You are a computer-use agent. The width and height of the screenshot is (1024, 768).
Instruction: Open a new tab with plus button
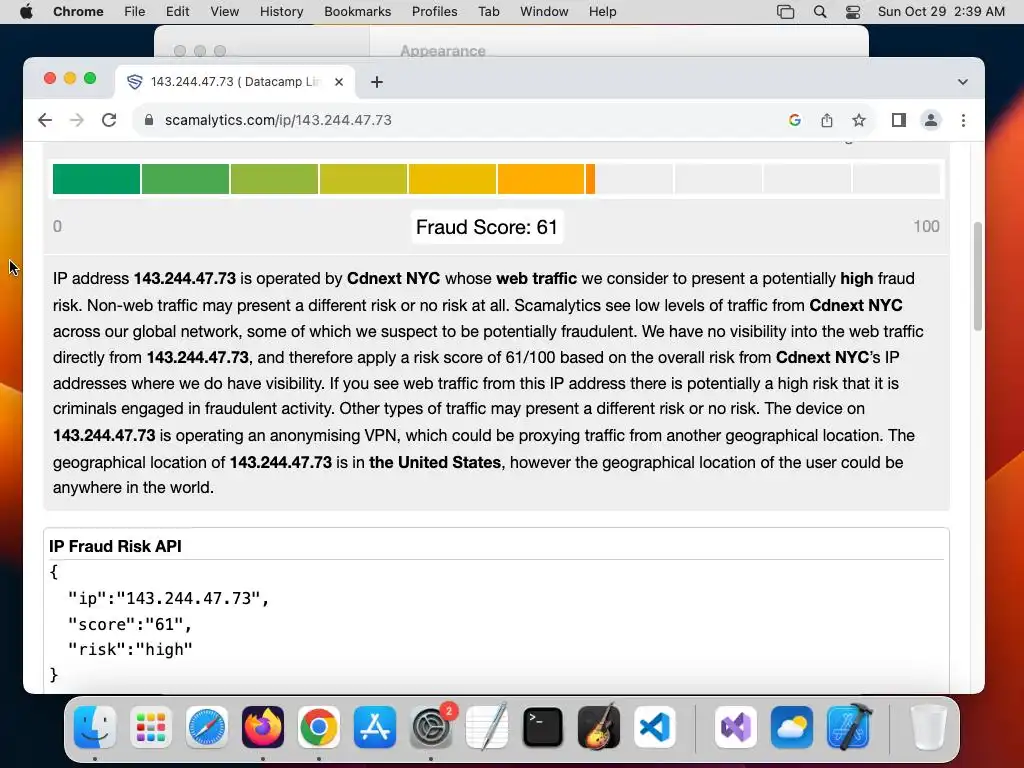click(377, 82)
